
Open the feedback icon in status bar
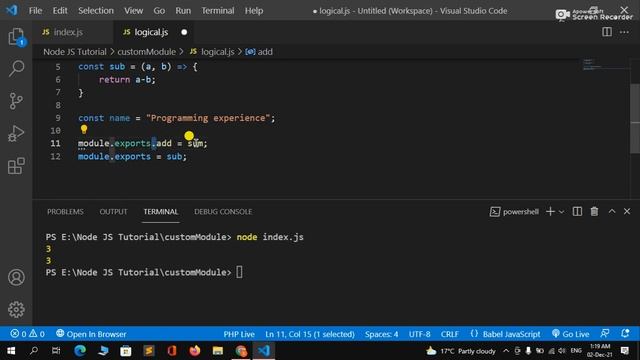click(605, 334)
